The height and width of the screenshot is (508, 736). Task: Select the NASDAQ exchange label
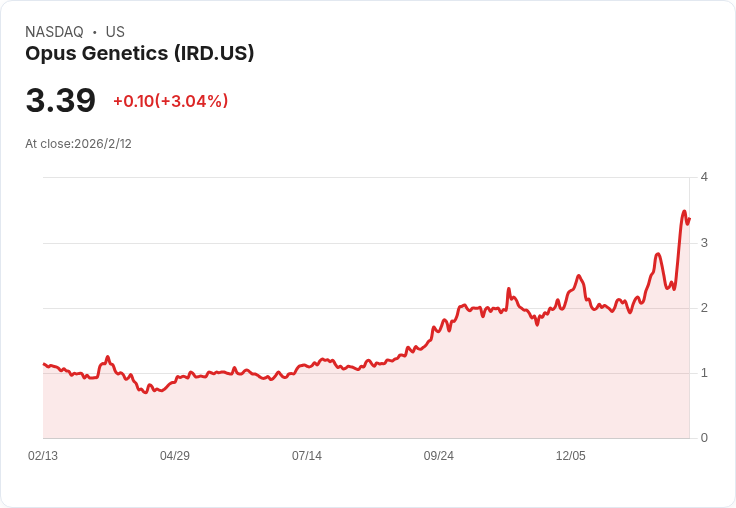(54, 32)
